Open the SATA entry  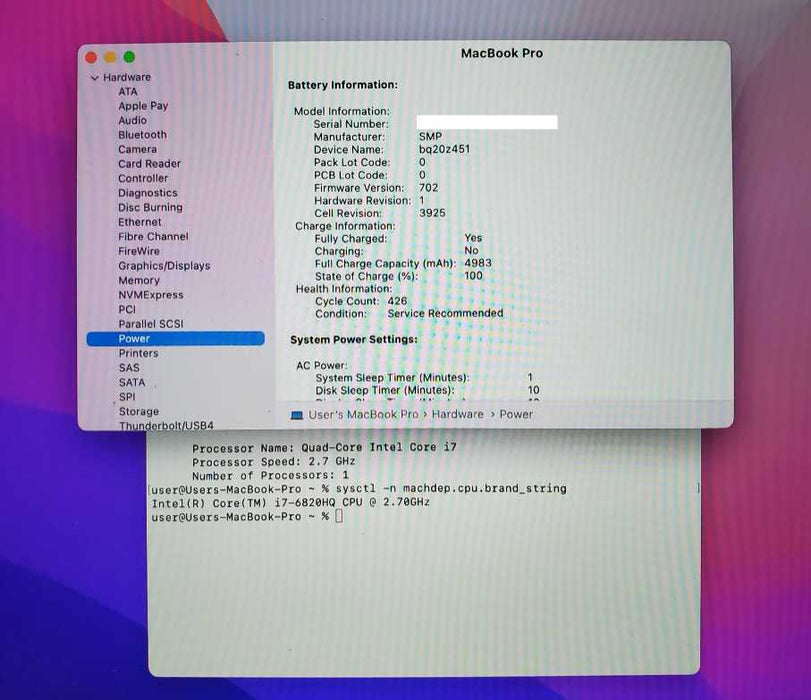point(131,382)
